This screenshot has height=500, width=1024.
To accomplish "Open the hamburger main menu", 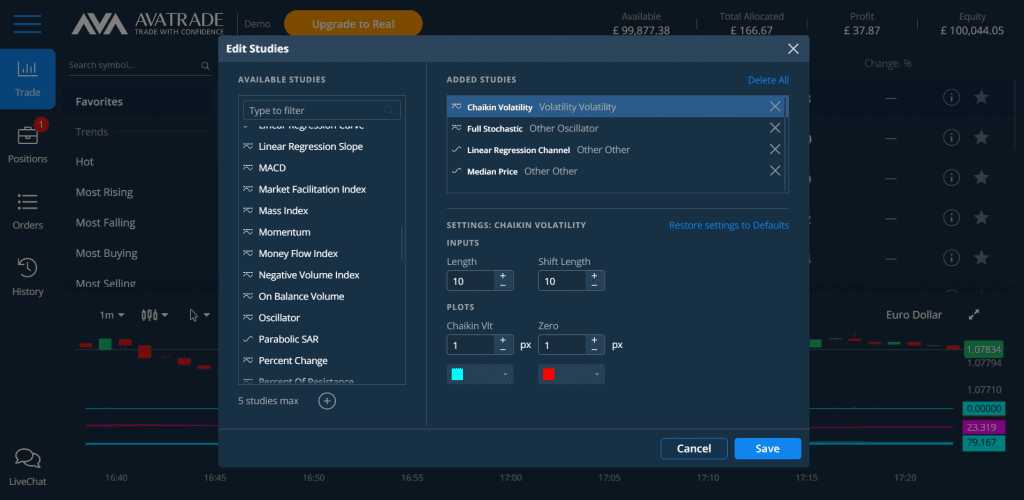I will click(x=27, y=23).
